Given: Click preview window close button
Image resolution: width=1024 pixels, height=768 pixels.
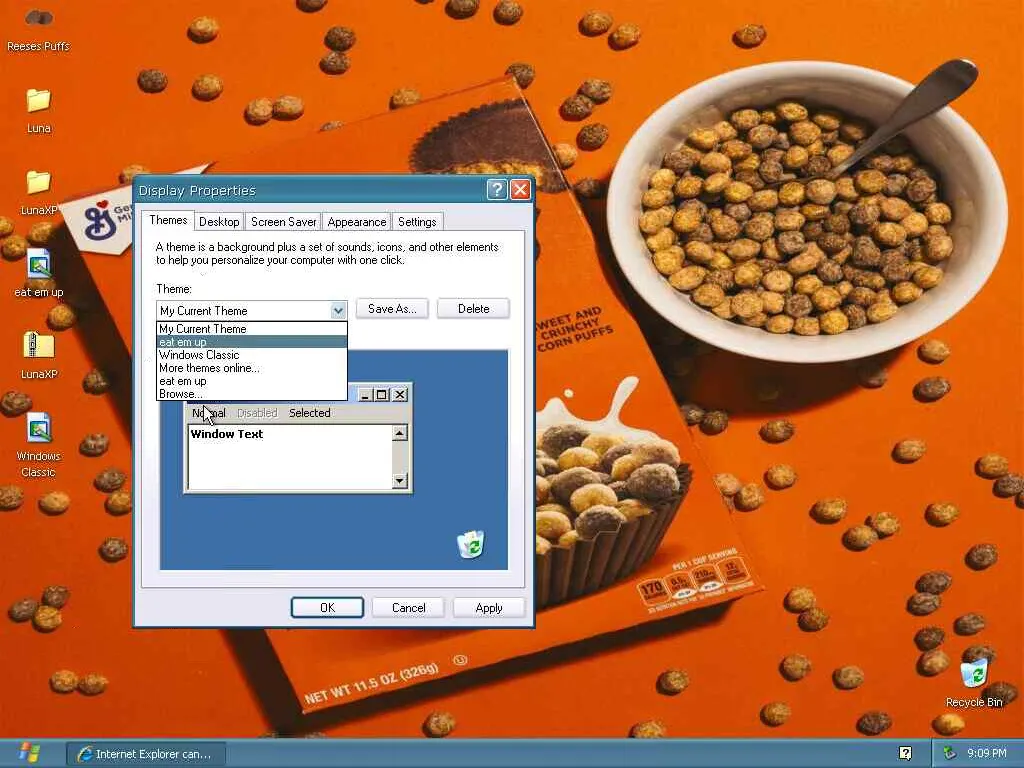Looking at the screenshot, I should 400,394.
